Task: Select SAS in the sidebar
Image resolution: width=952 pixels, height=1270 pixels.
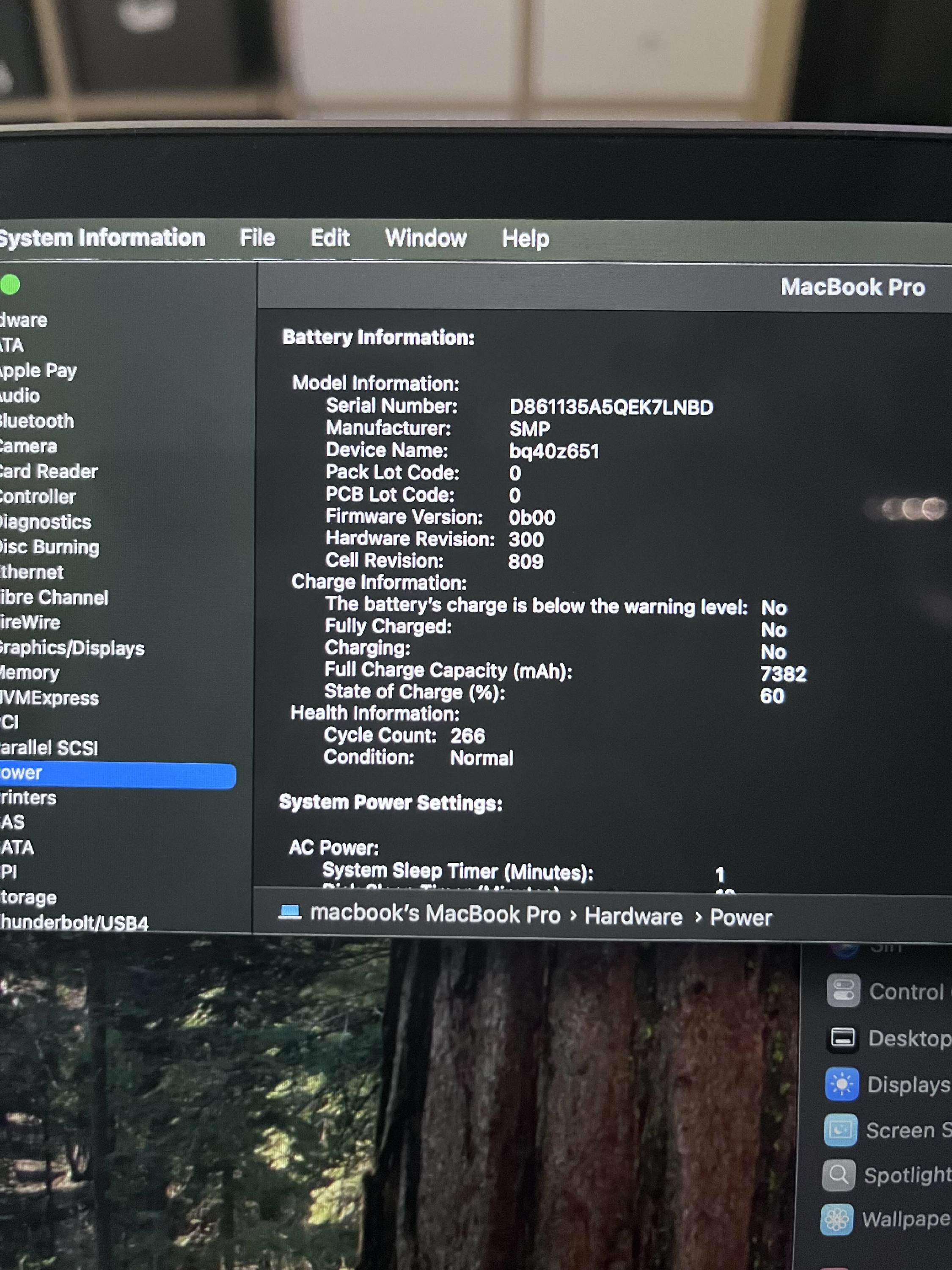Action: tap(13, 822)
